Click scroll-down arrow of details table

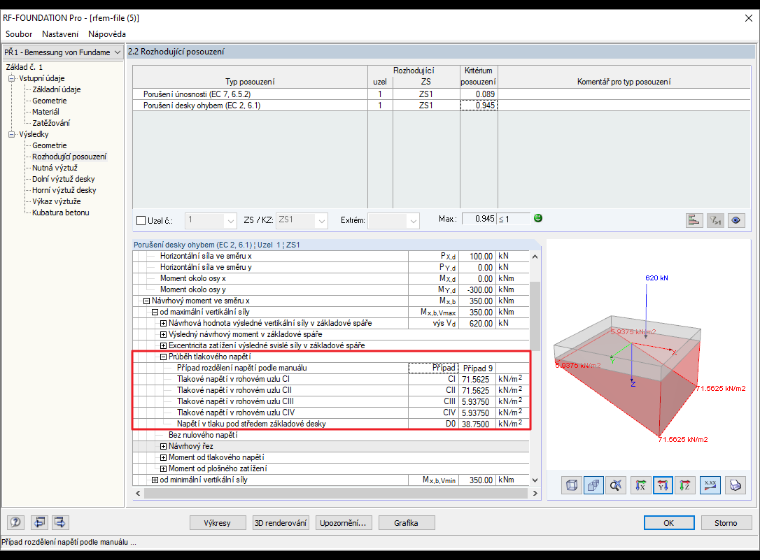pos(535,480)
